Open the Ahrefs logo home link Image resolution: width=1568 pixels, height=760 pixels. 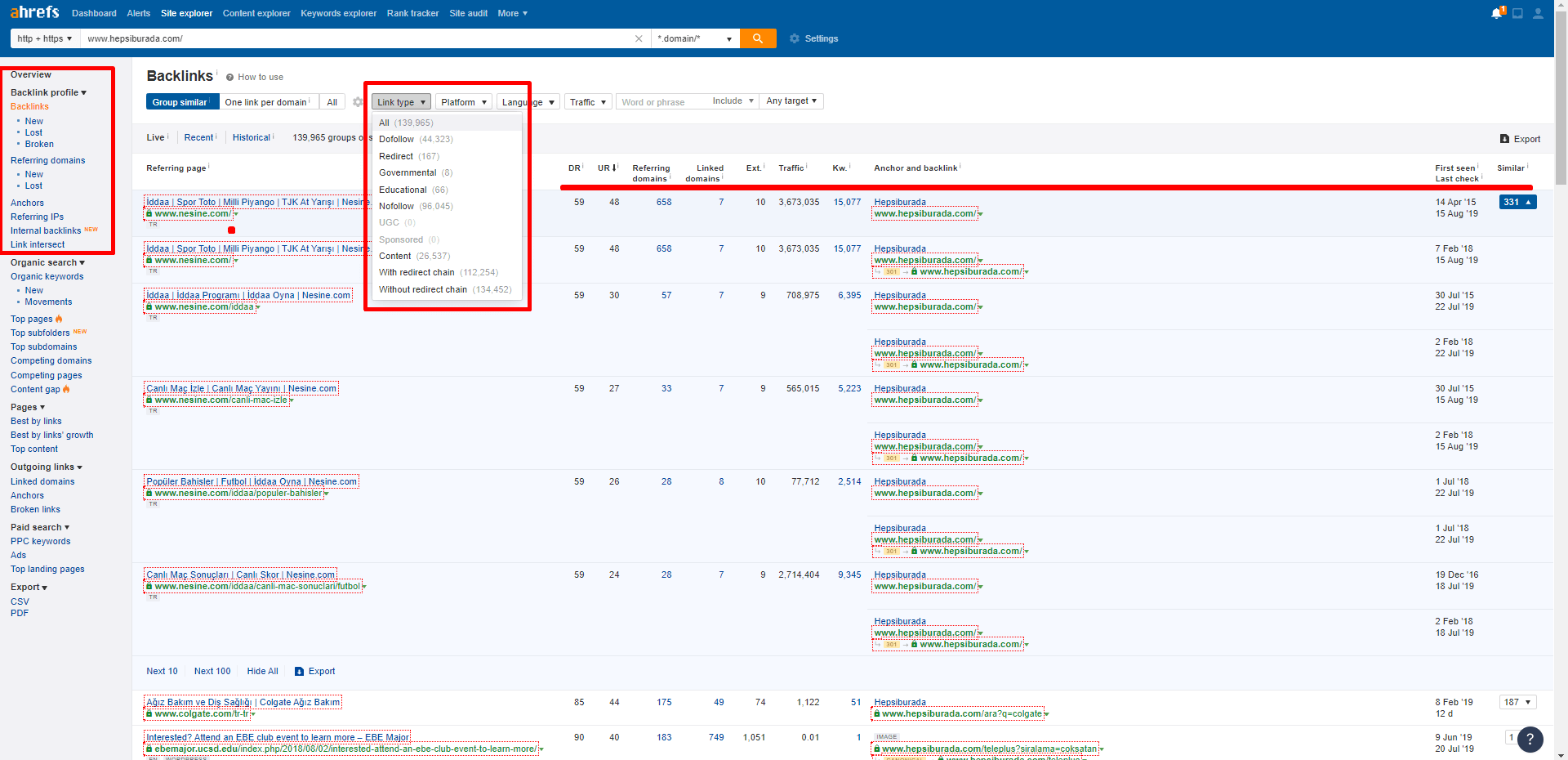click(34, 12)
